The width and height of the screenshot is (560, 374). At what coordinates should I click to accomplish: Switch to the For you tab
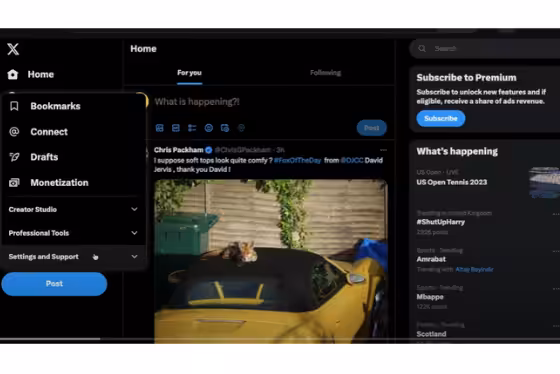(189, 73)
